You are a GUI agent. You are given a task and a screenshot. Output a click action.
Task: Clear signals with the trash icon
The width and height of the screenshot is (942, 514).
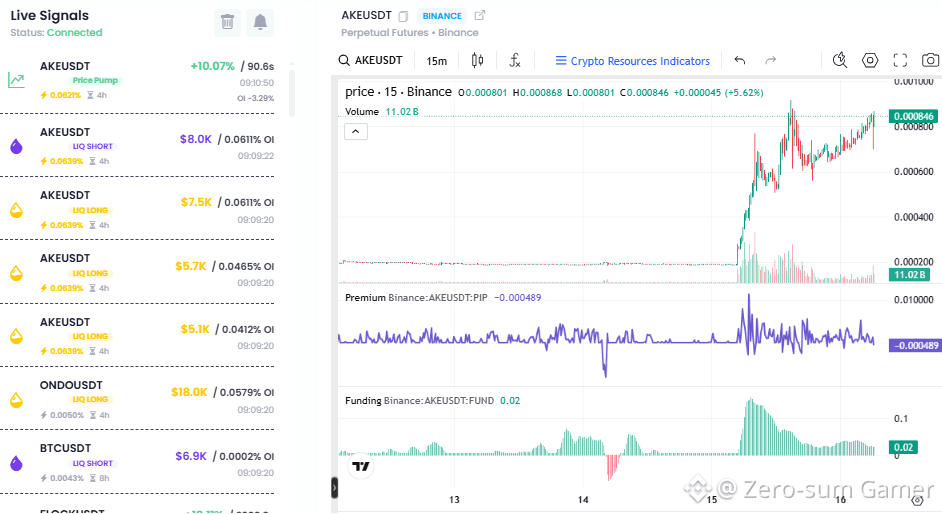coord(227,22)
